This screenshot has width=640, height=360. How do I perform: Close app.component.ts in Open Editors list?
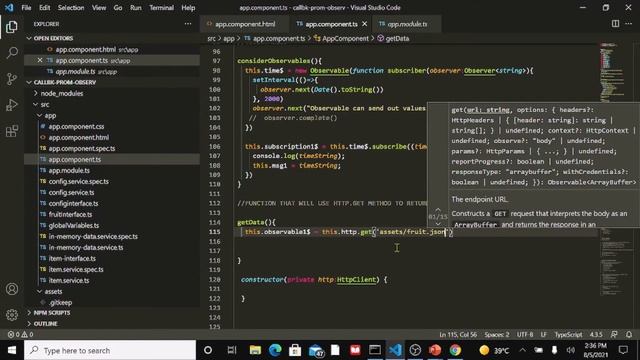coord(40,60)
